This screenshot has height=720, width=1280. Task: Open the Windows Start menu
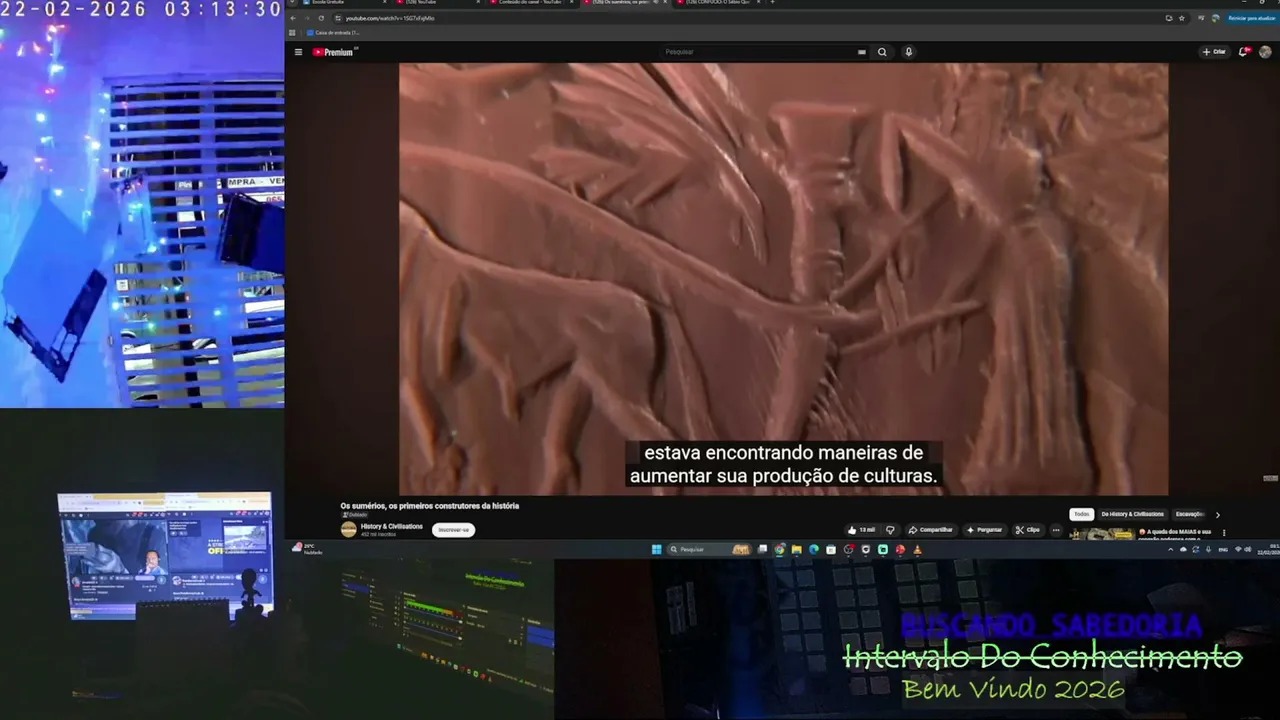click(657, 549)
